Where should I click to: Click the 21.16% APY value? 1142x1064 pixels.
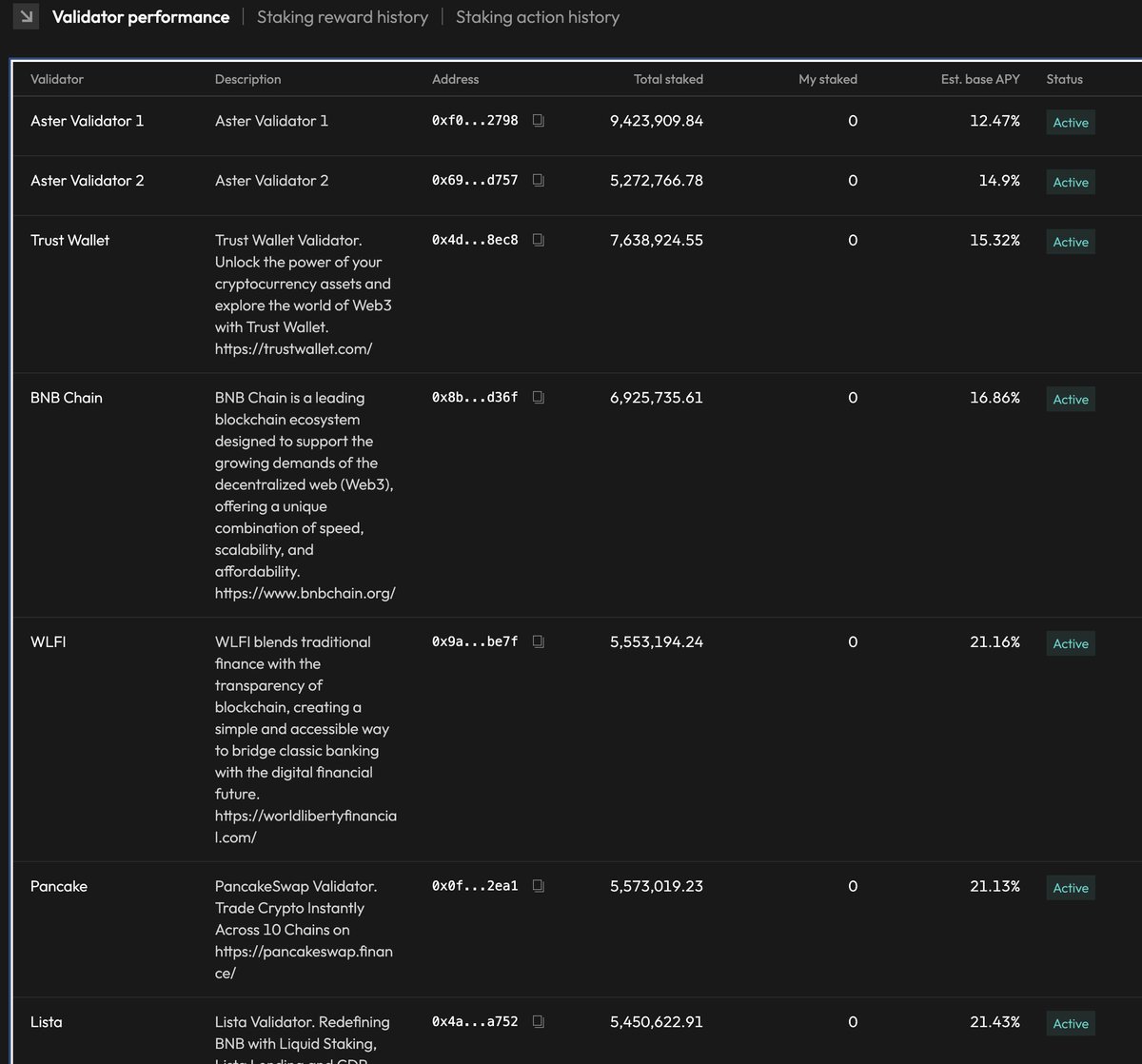994,641
